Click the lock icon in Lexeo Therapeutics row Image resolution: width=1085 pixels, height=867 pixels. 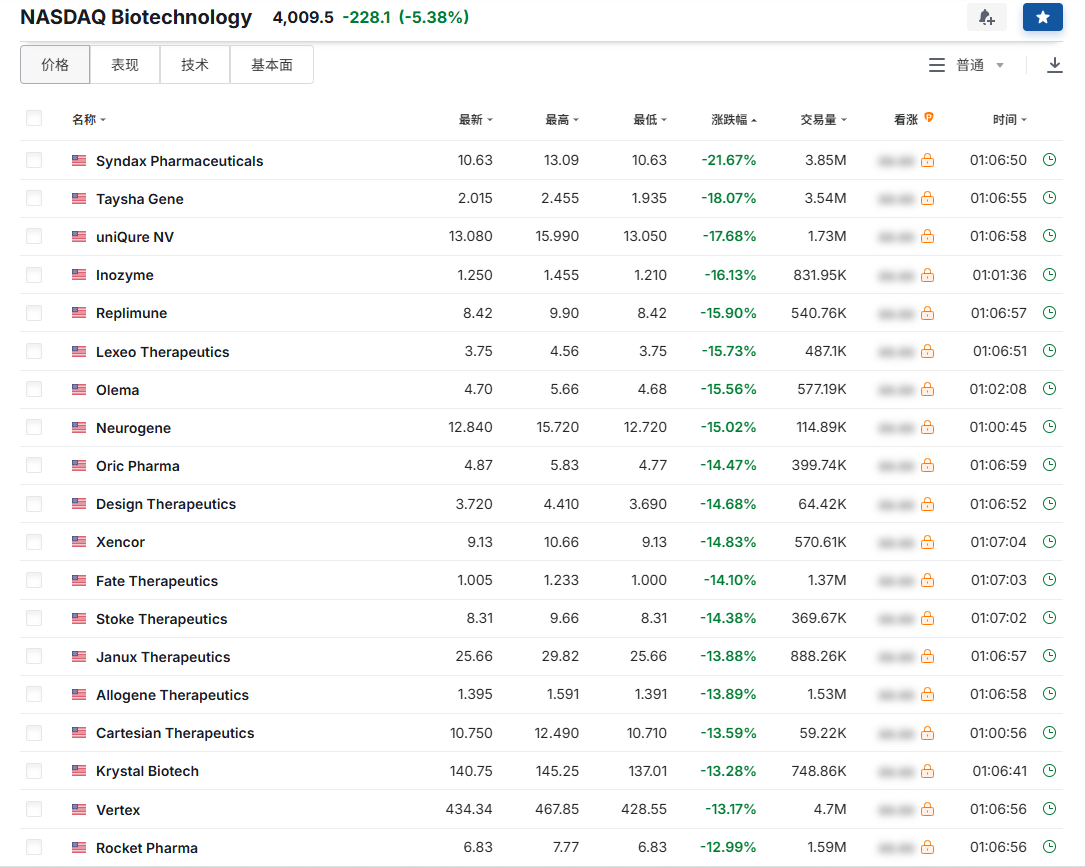click(927, 352)
